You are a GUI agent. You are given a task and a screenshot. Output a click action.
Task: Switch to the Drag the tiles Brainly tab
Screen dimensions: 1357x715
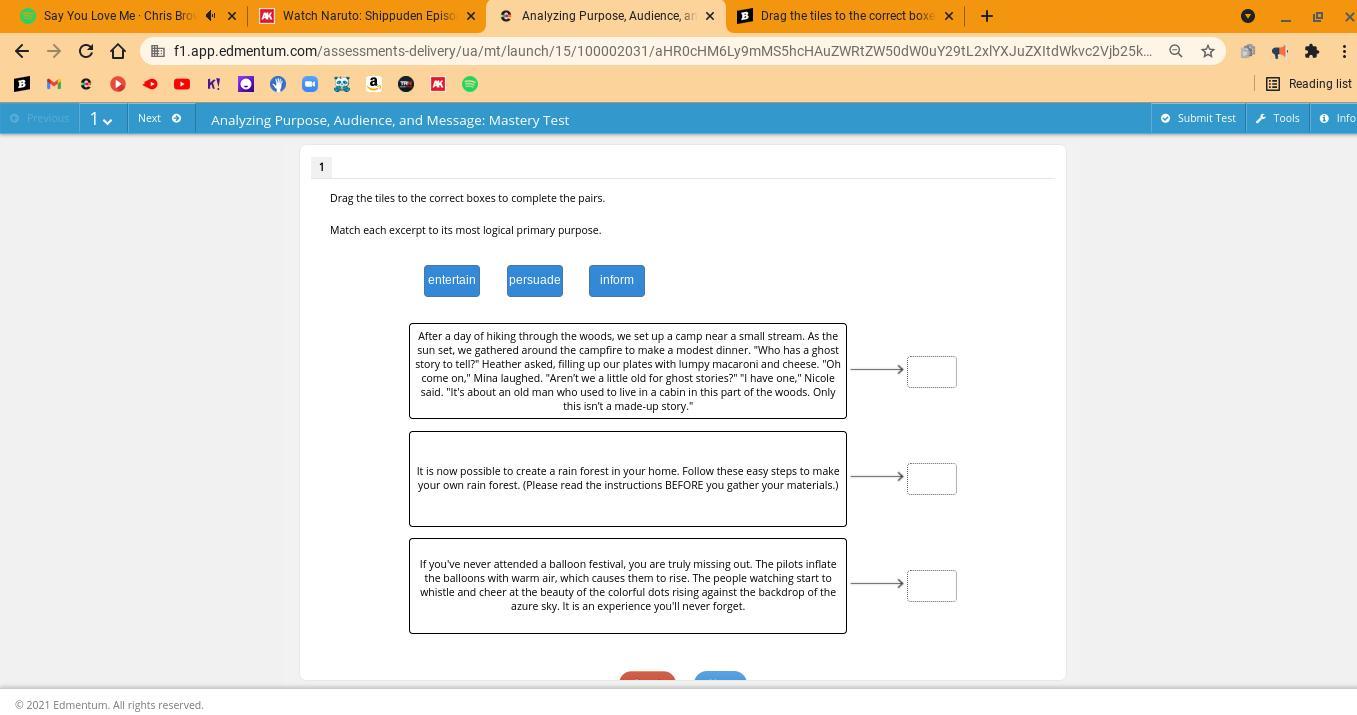(x=845, y=16)
